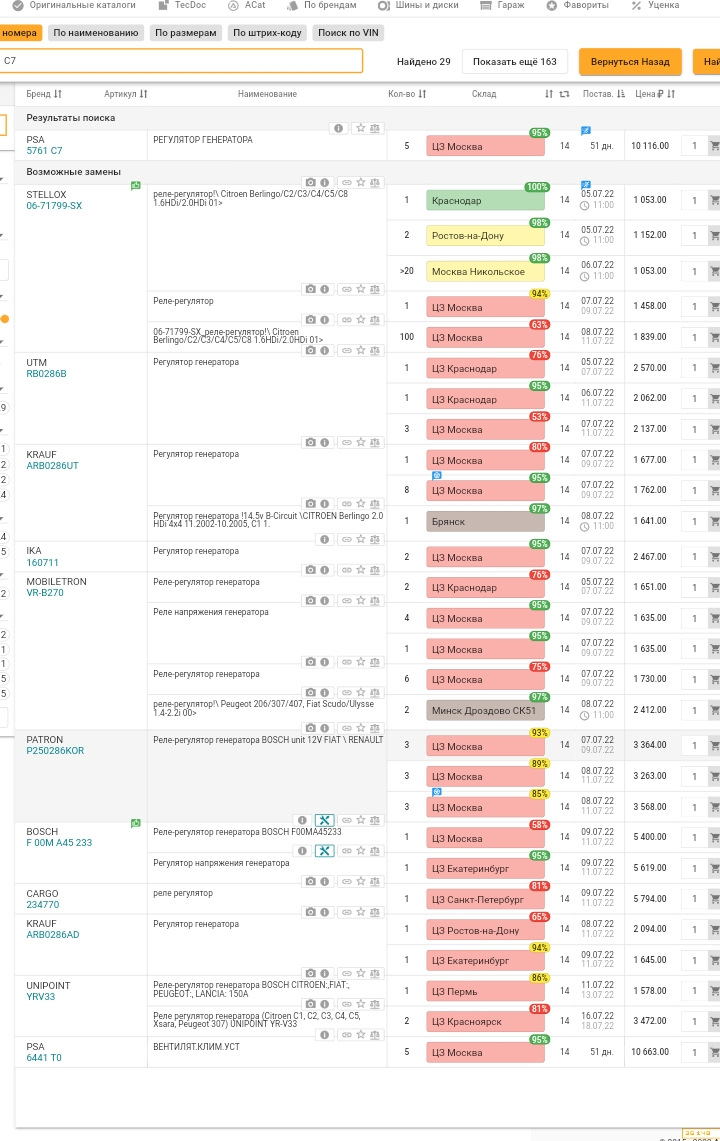Click Вернуться Назад button
This screenshot has height=1141, width=720.
[x=630, y=62]
